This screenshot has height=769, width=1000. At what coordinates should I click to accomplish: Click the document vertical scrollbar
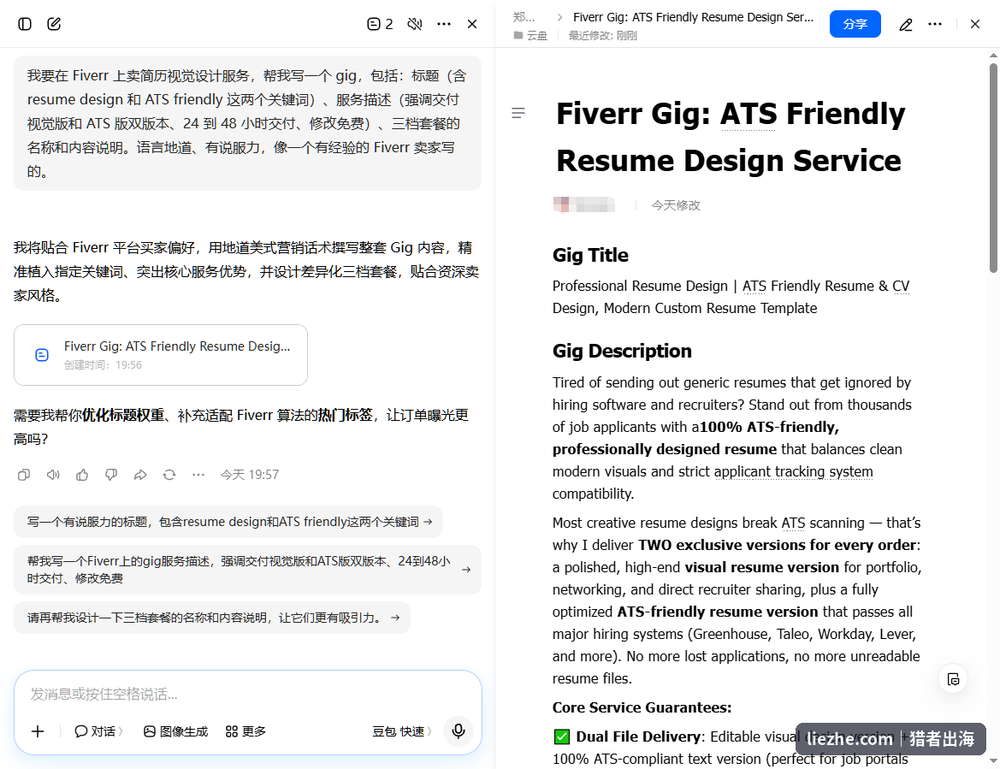[x=993, y=168]
